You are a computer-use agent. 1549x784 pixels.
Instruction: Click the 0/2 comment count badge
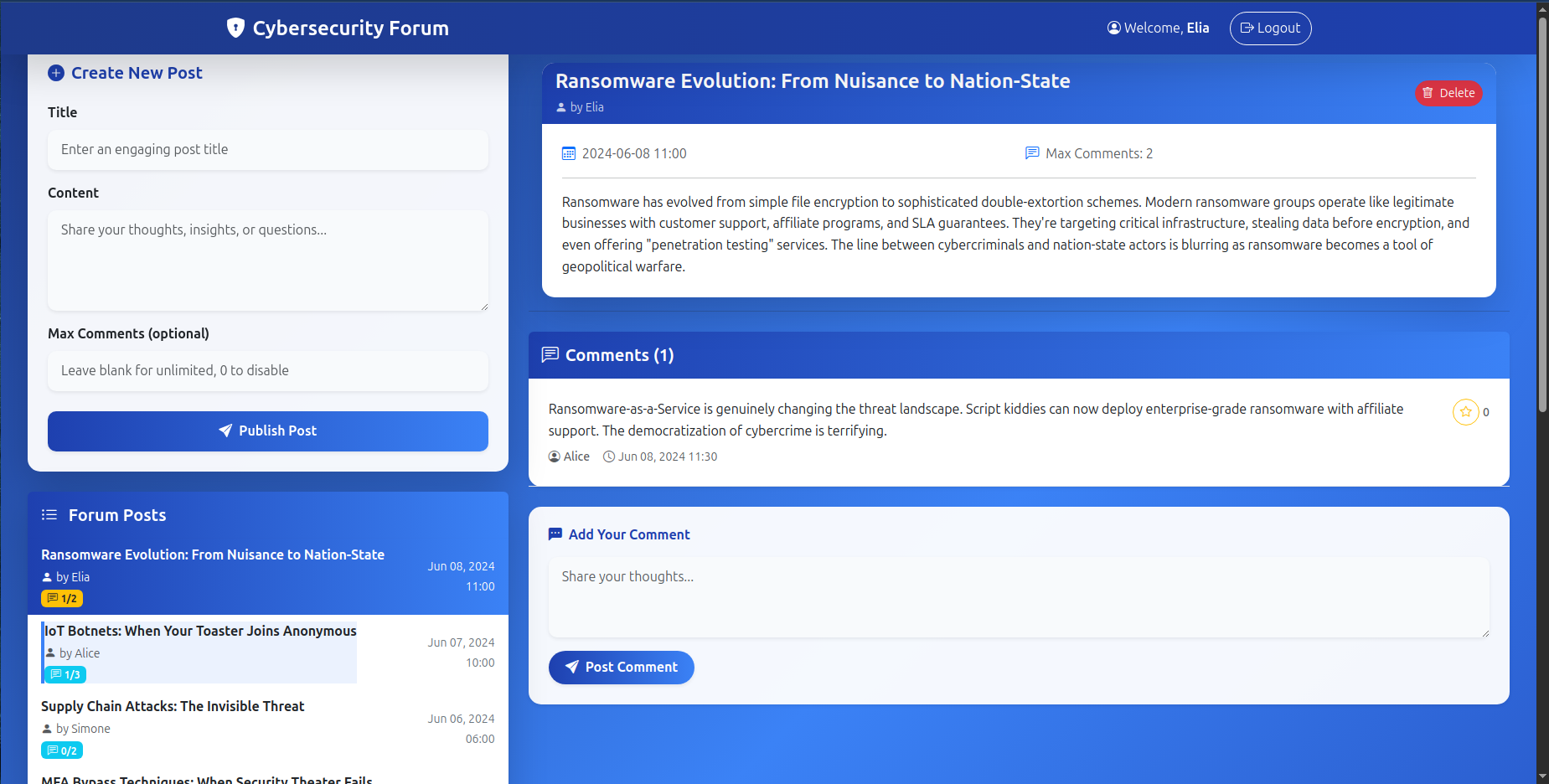tap(62, 750)
